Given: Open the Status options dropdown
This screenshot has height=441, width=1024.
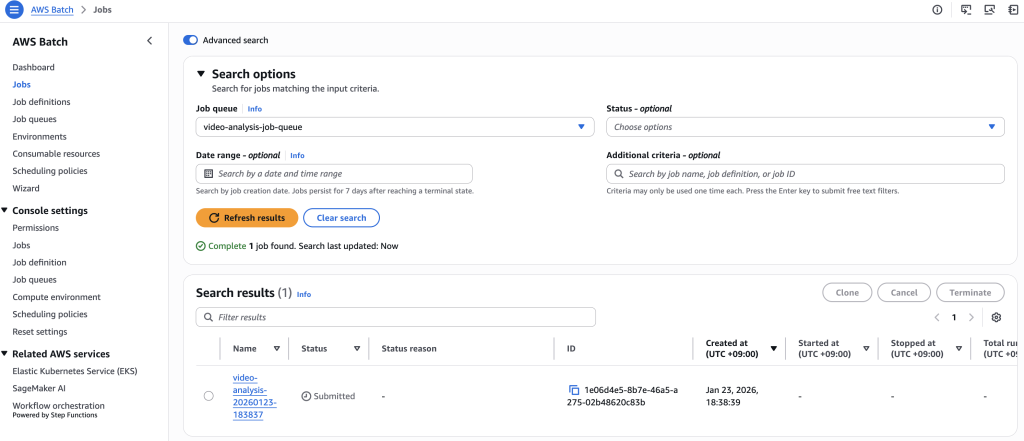Looking at the screenshot, I should [805, 127].
